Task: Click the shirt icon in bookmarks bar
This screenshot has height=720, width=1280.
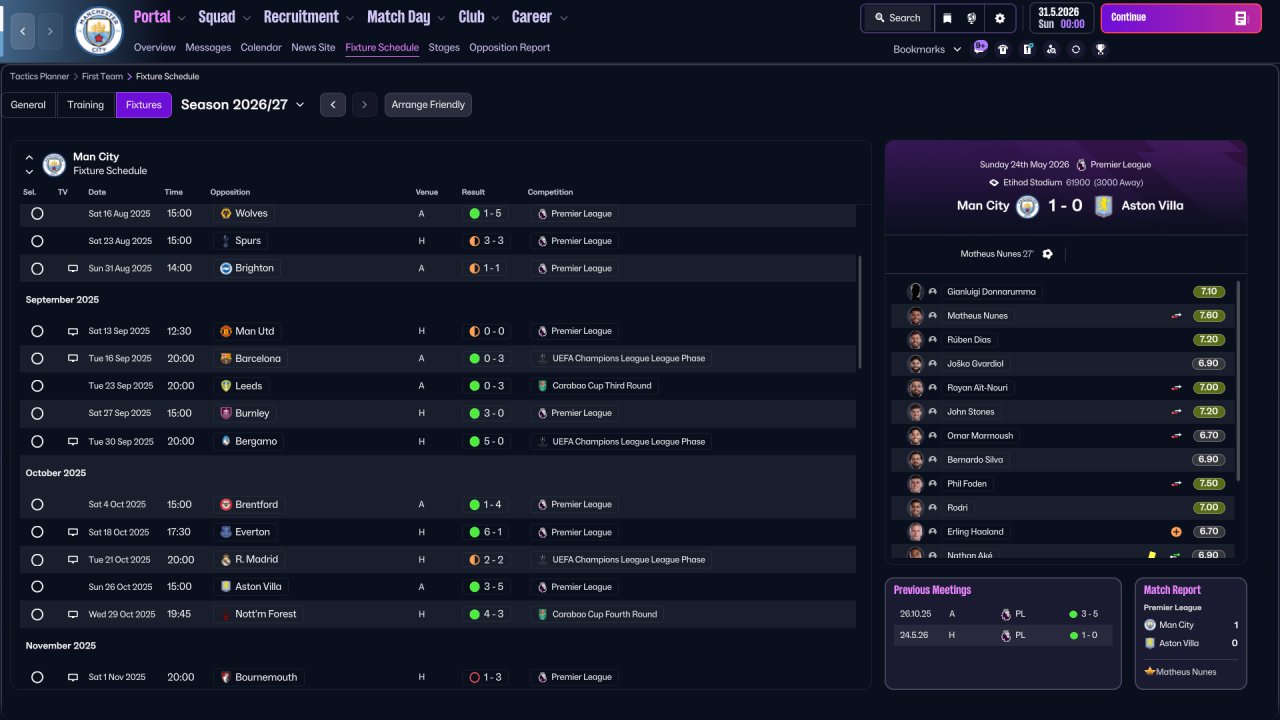Action: tap(1003, 49)
